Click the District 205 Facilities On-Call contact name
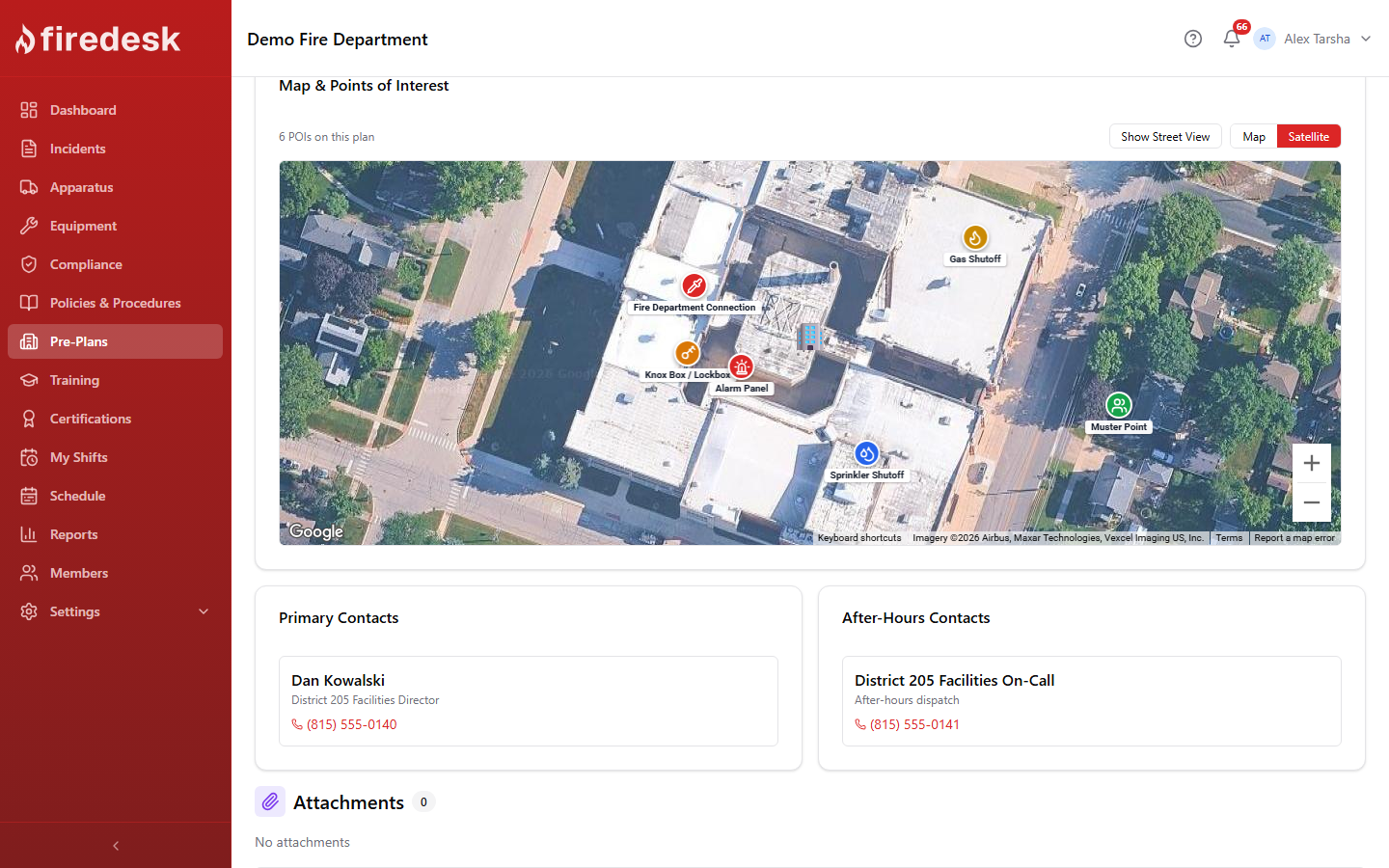 [954, 680]
